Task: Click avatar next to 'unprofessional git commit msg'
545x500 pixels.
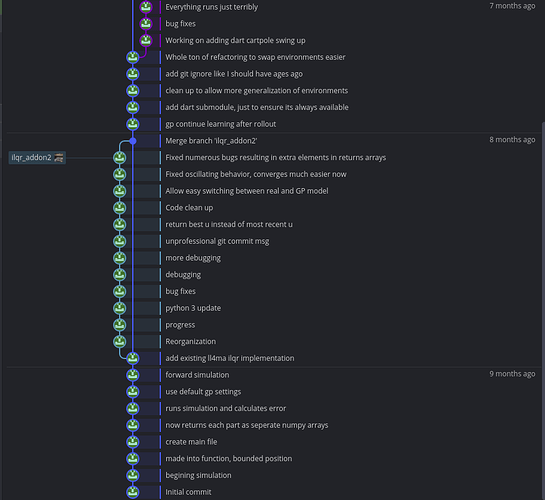Action: click(120, 241)
